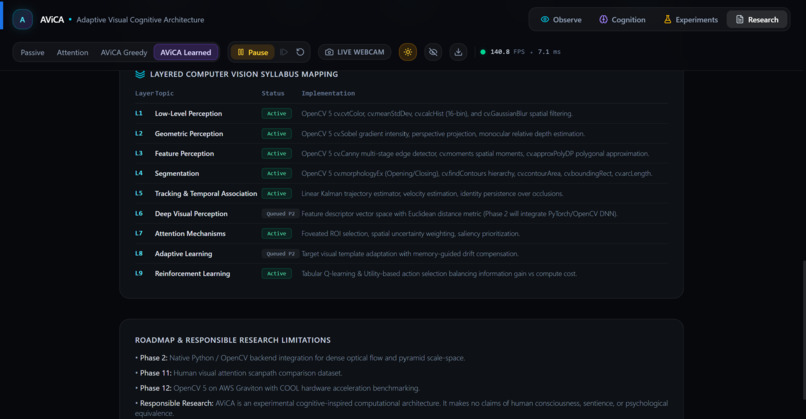Click the Experiments flask icon

click(x=667, y=20)
